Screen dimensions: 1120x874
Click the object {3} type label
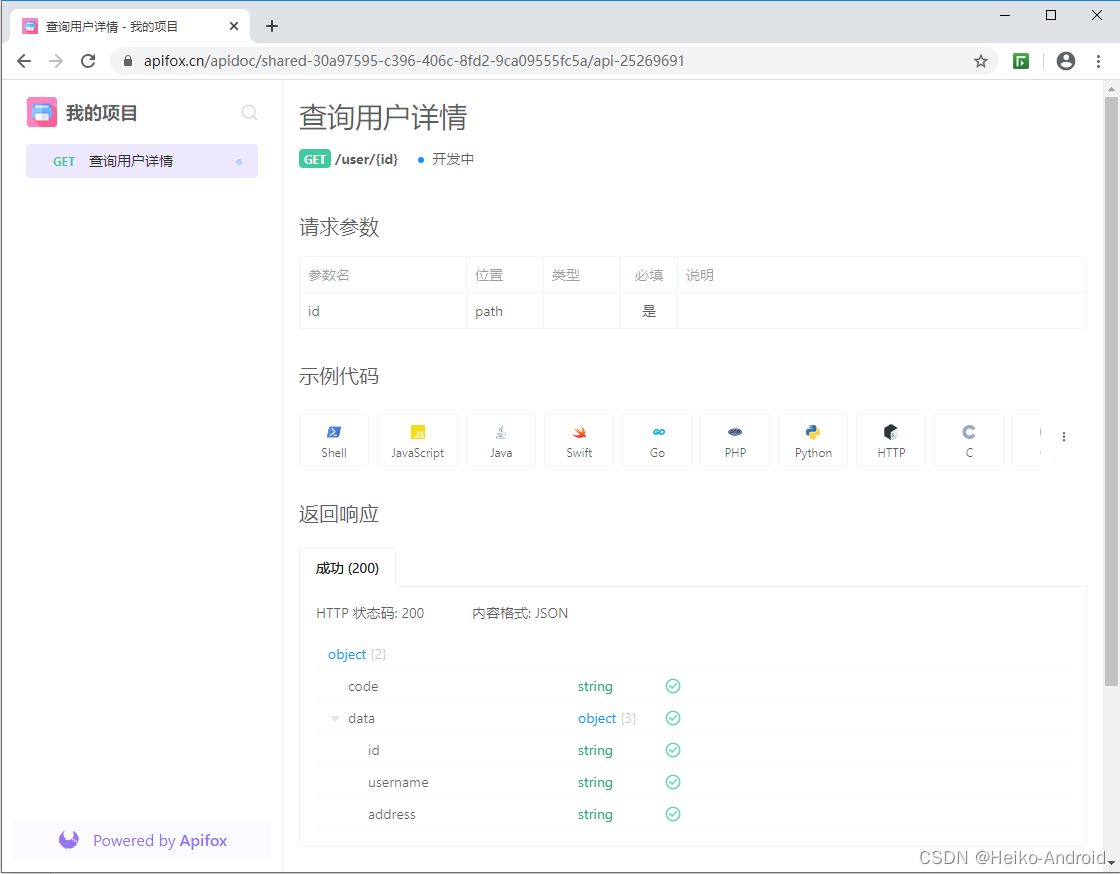pyautogui.click(x=606, y=718)
